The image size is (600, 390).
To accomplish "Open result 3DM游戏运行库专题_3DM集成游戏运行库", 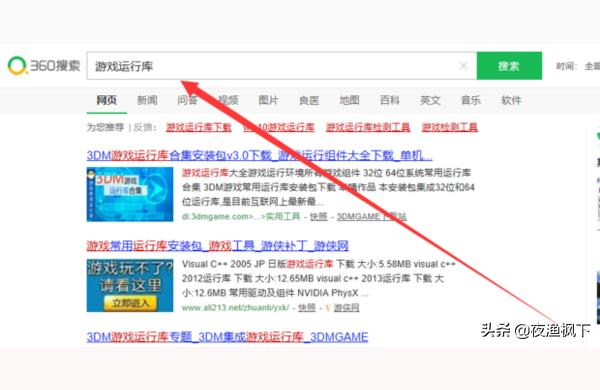I will [227, 337].
